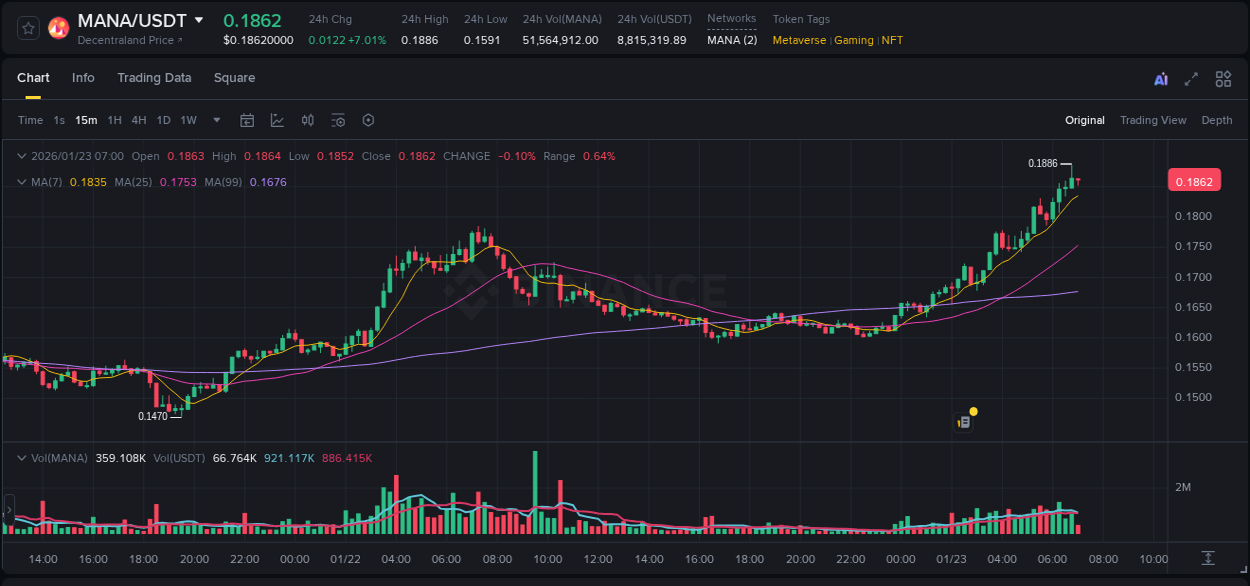Open the widgets grid icon
1250x586 pixels.
[x=1222, y=78]
